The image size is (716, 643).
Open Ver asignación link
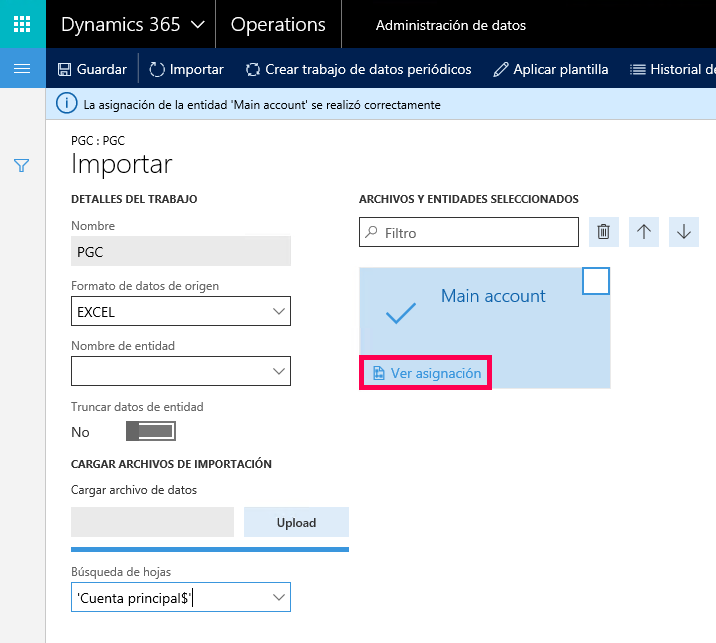point(427,373)
